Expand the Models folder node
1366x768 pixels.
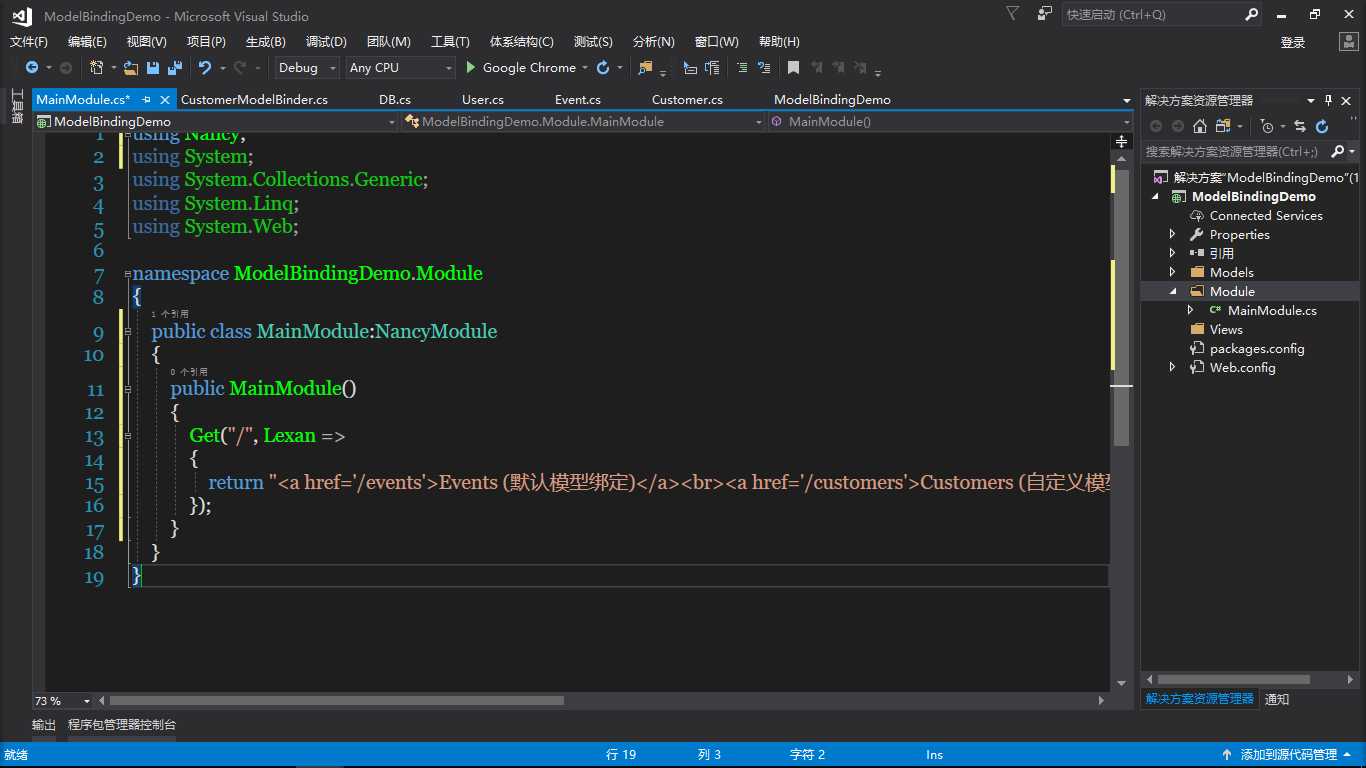tap(1173, 273)
